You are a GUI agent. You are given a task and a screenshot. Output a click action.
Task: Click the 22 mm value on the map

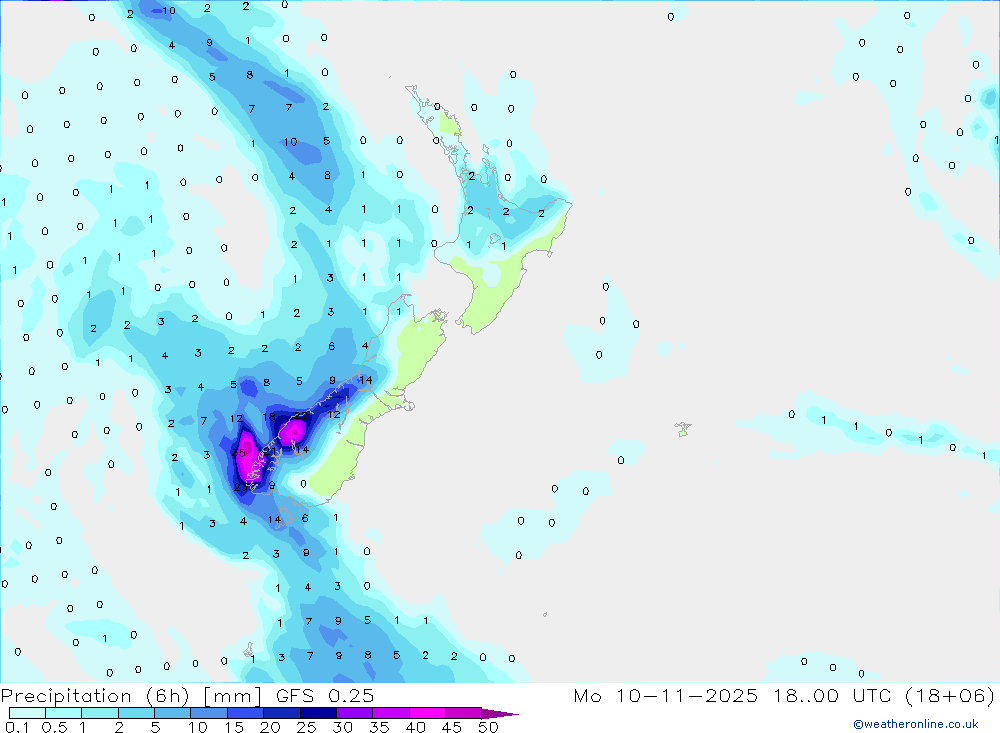(300, 415)
